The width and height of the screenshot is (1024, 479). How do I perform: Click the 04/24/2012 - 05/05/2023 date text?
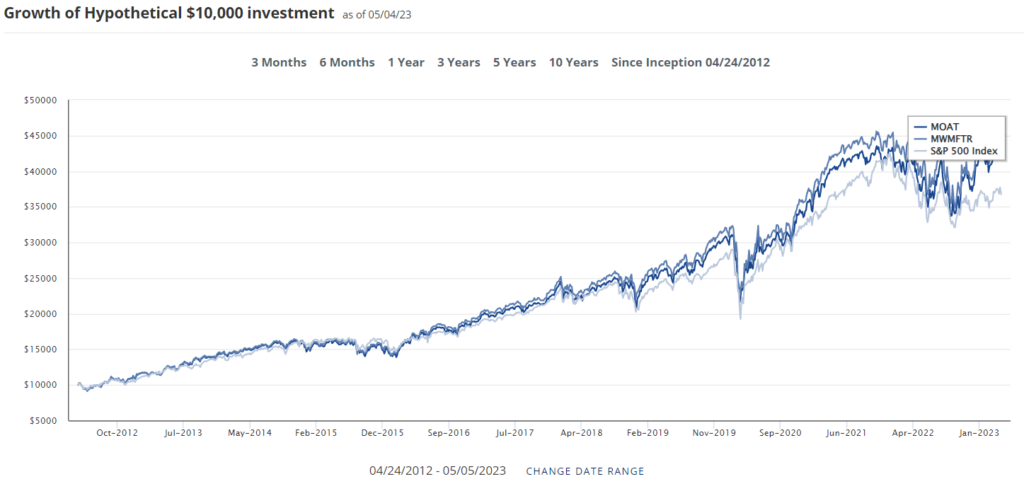pos(439,471)
